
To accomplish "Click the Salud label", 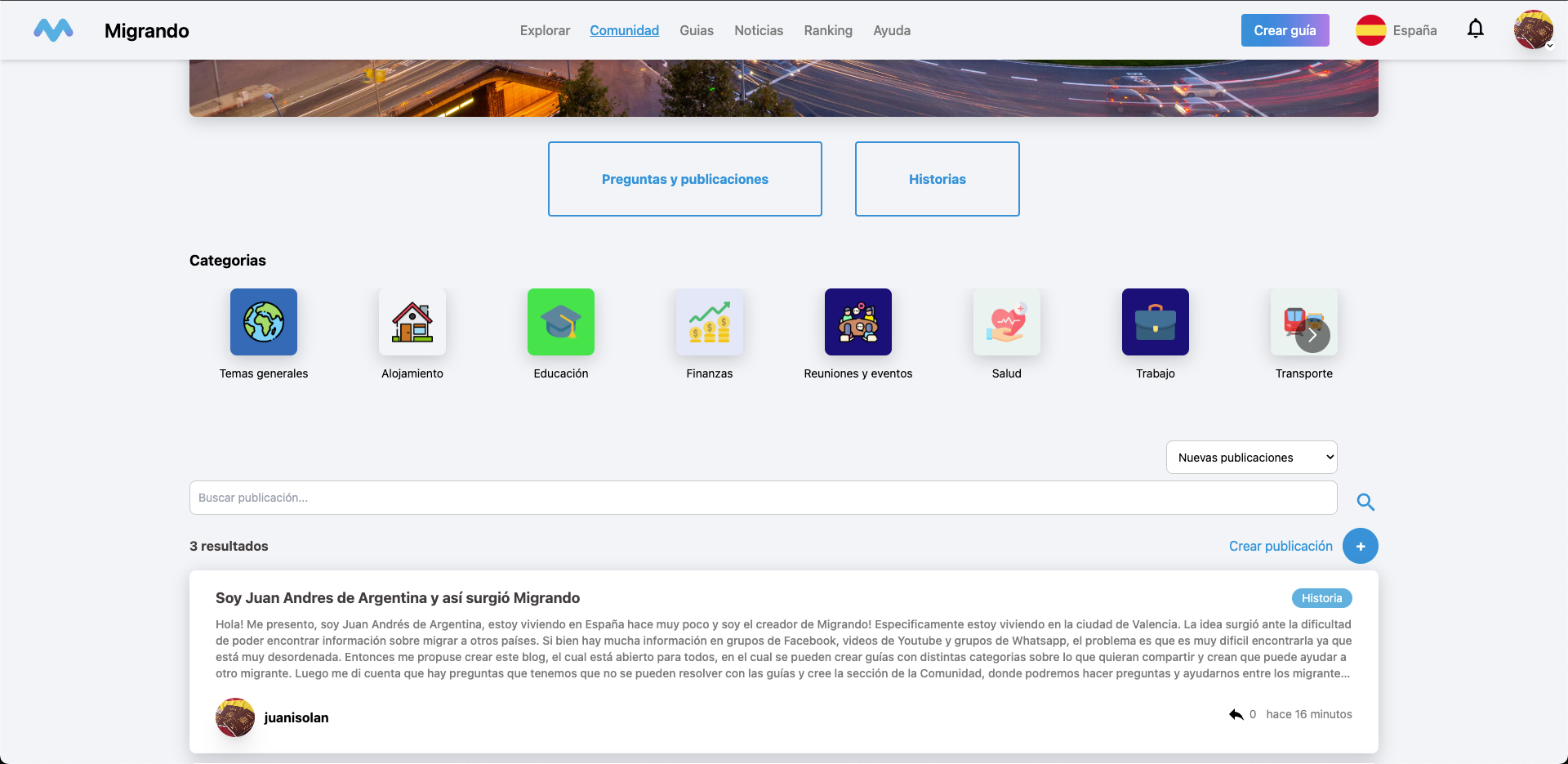I will [1007, 373].
